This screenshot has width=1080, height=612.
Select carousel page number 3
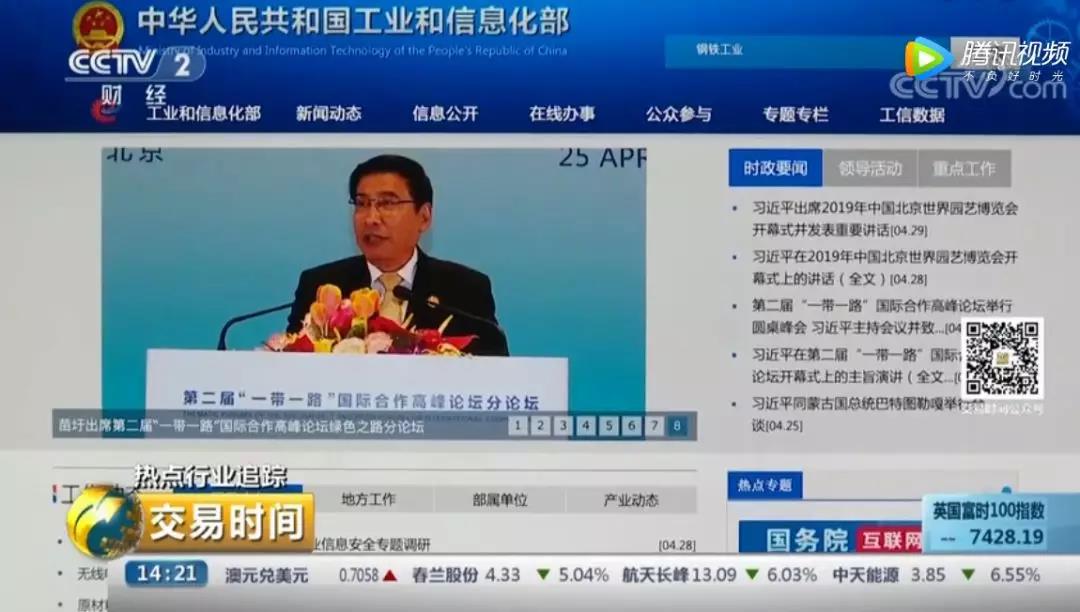coord(562,425)
